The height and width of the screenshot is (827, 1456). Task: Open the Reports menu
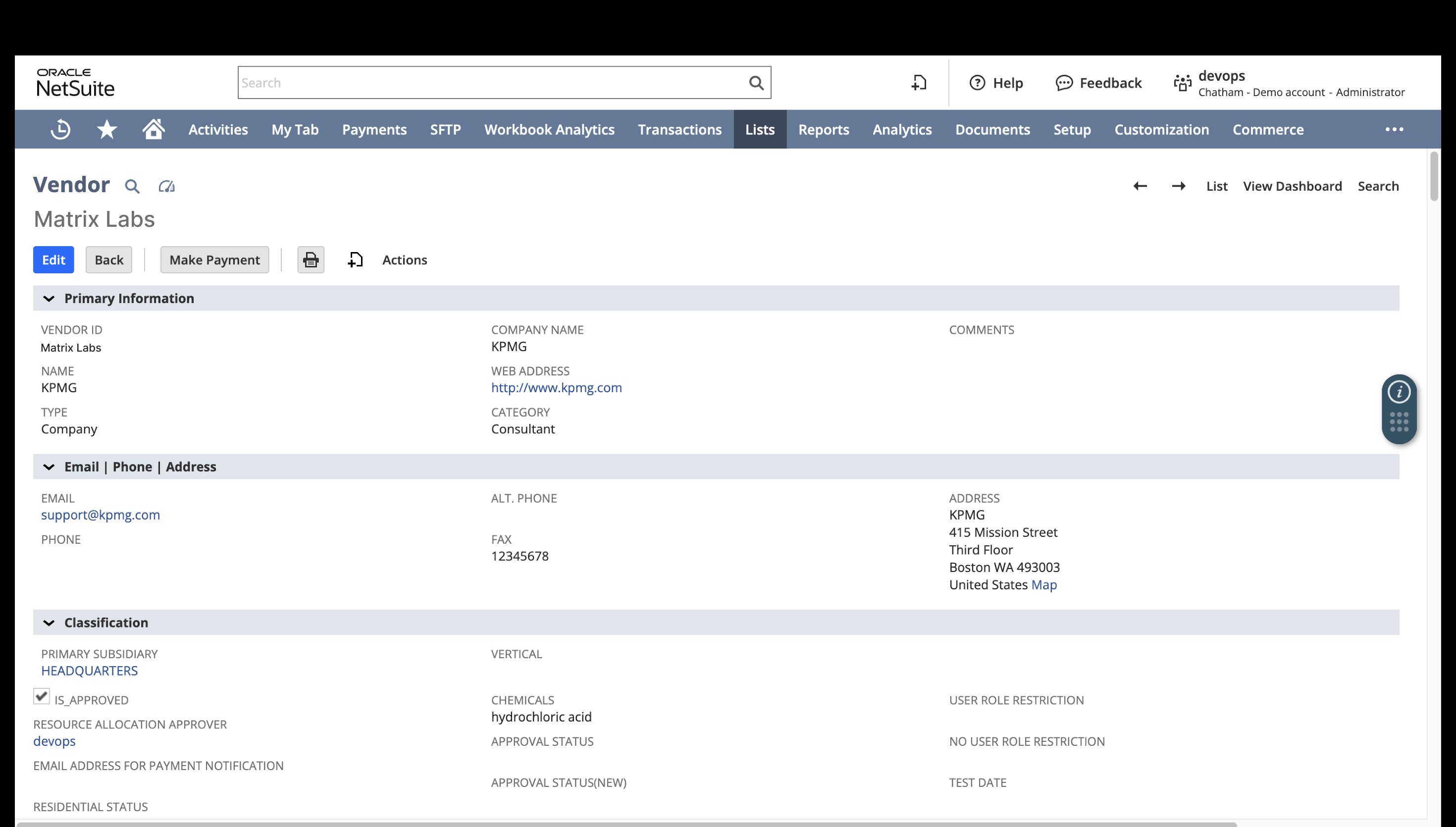pos(824,130)
